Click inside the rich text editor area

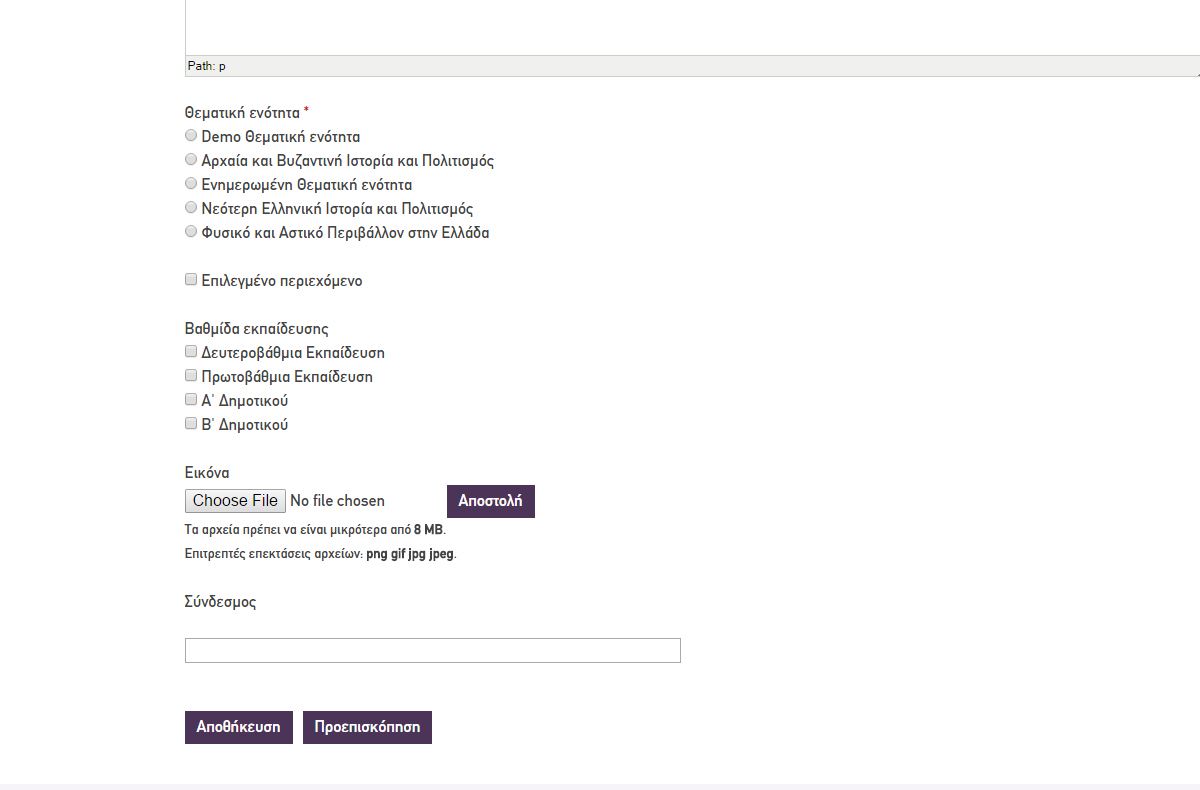690,25
